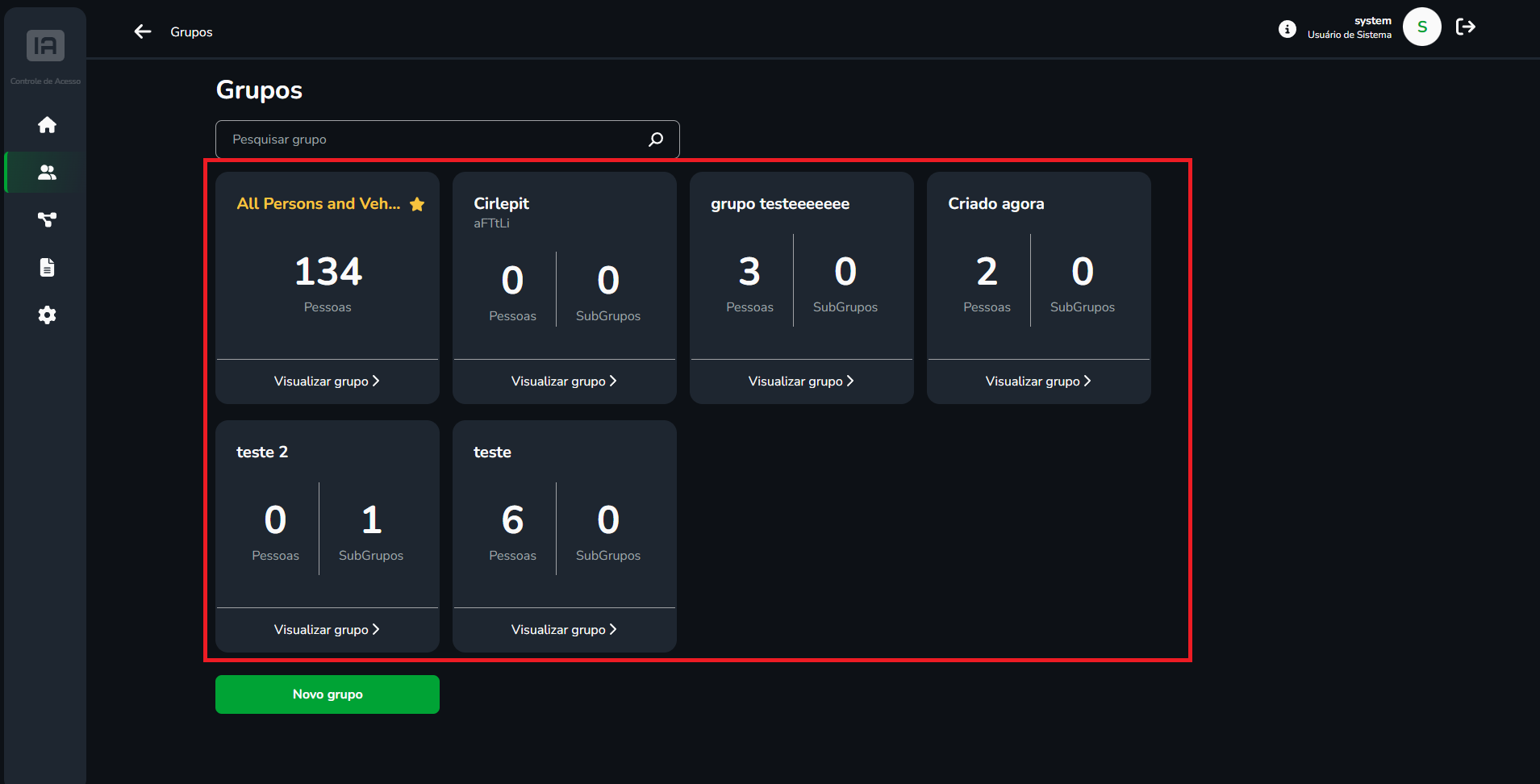Viewport: 1540px width, 784px height.
Task: Click the Grupos breadcrumb label
Action: click(191, 32)
